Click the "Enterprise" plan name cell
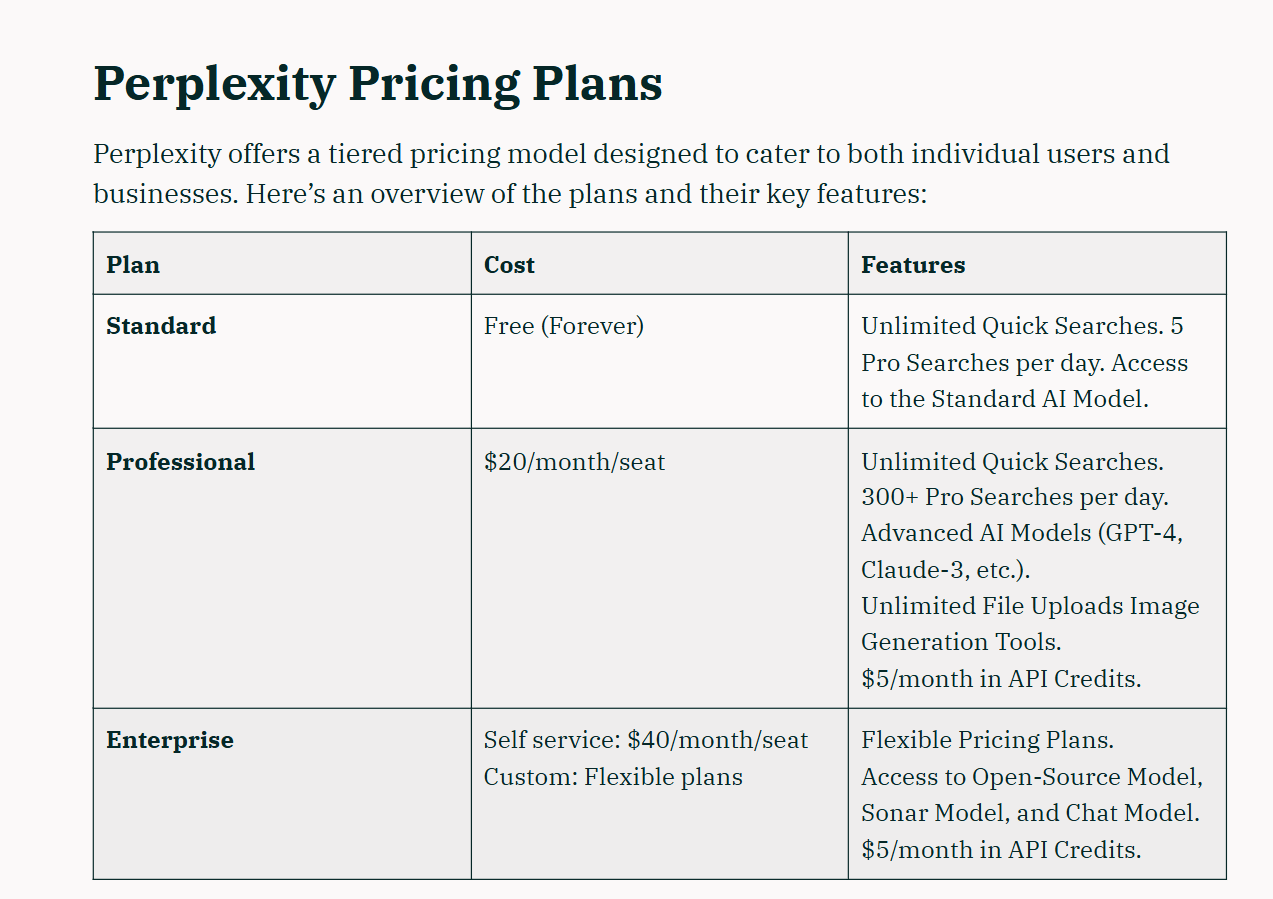This screenshot has width=1273, height=899. (x=170, y=741)
